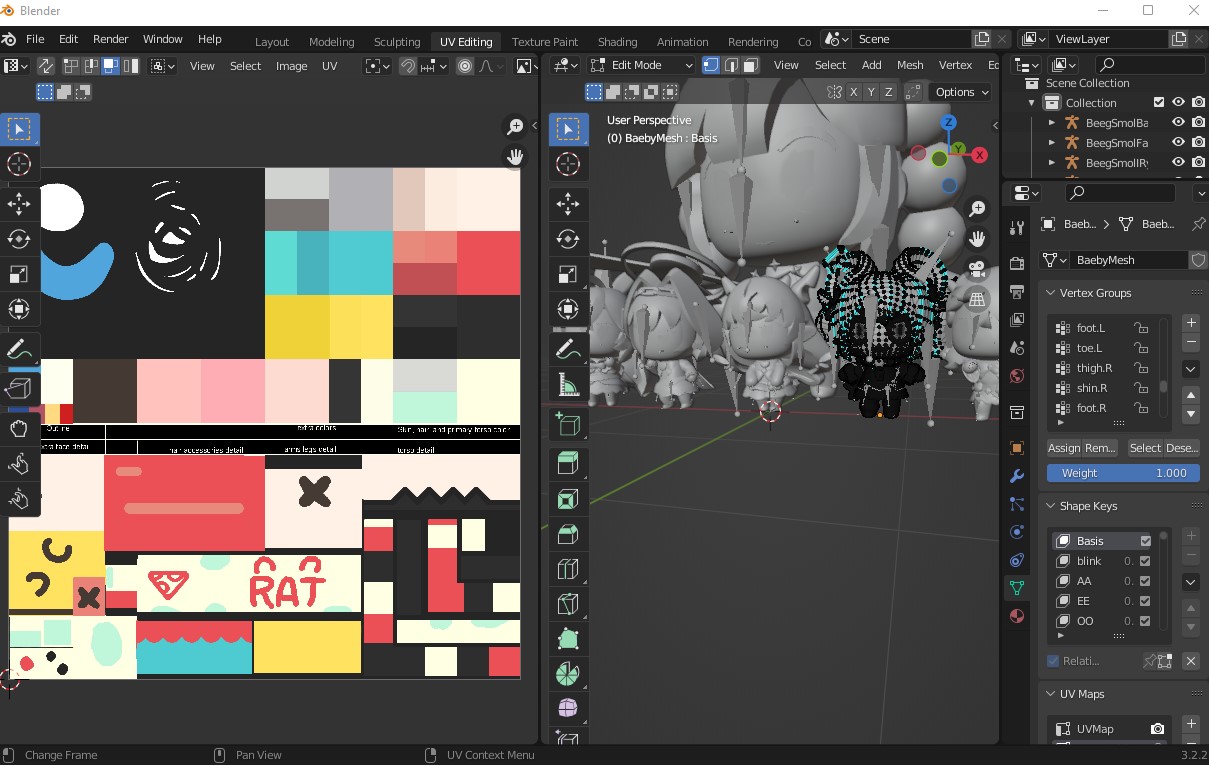Enable face select mode in 3D viewport
This screenshot has height=765, width=1209.
750,65
